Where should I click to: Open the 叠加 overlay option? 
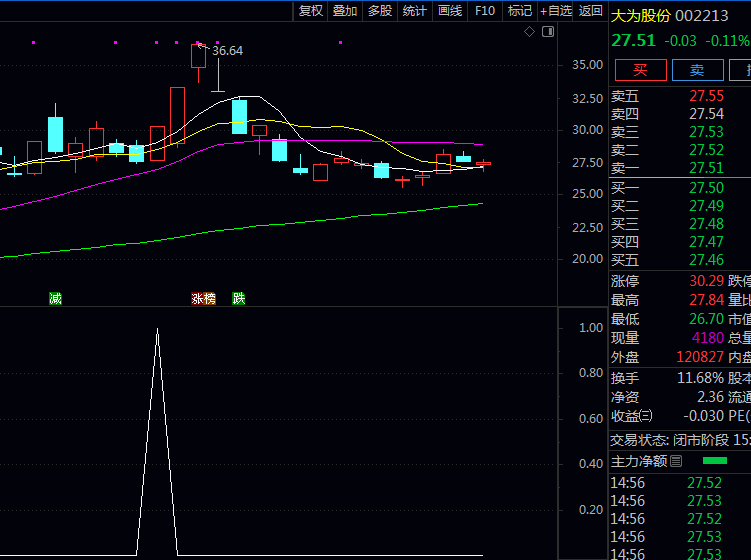click(345, 11)
